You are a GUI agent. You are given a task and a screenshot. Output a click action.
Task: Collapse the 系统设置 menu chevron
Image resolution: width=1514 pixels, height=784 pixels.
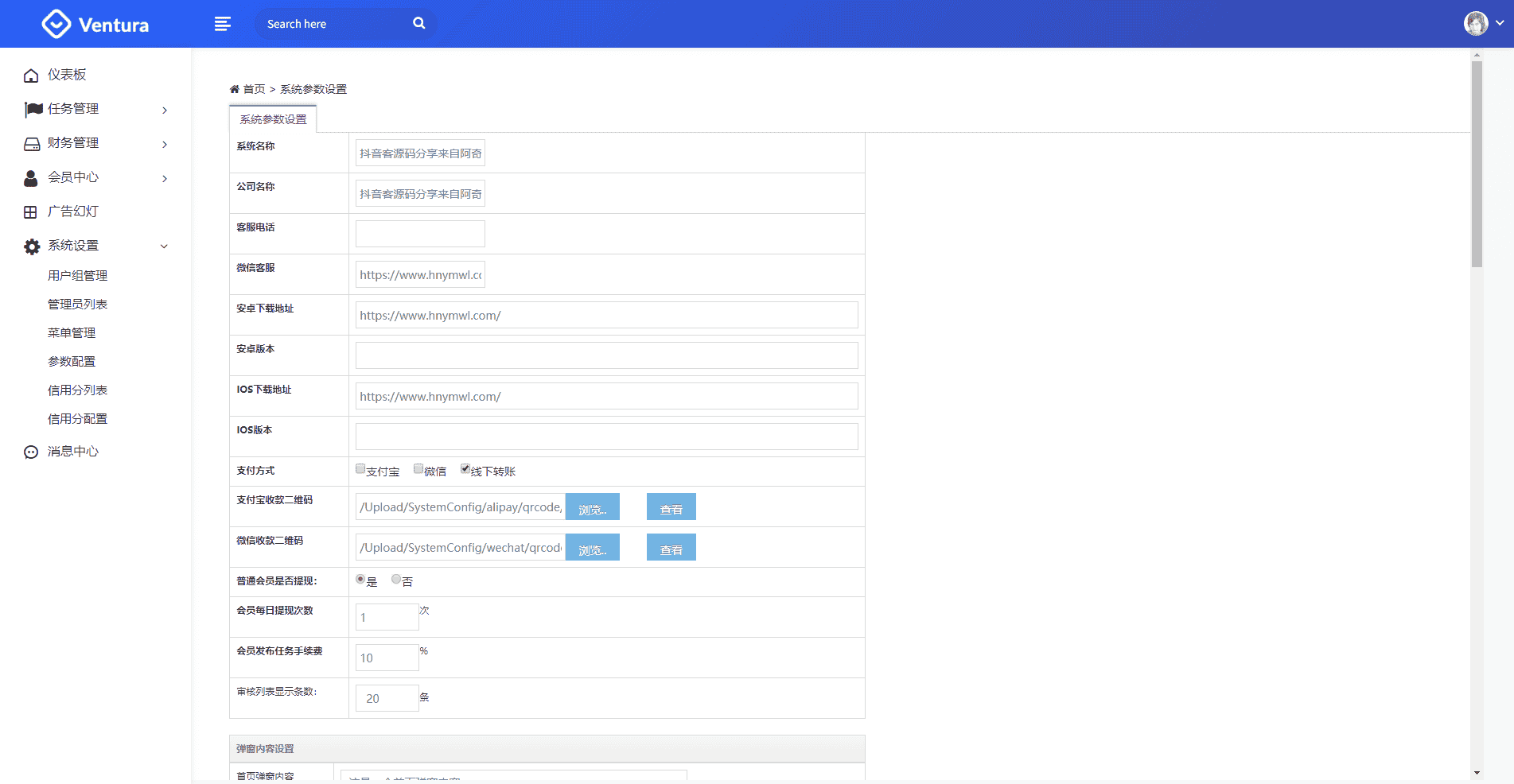(164, 246)
